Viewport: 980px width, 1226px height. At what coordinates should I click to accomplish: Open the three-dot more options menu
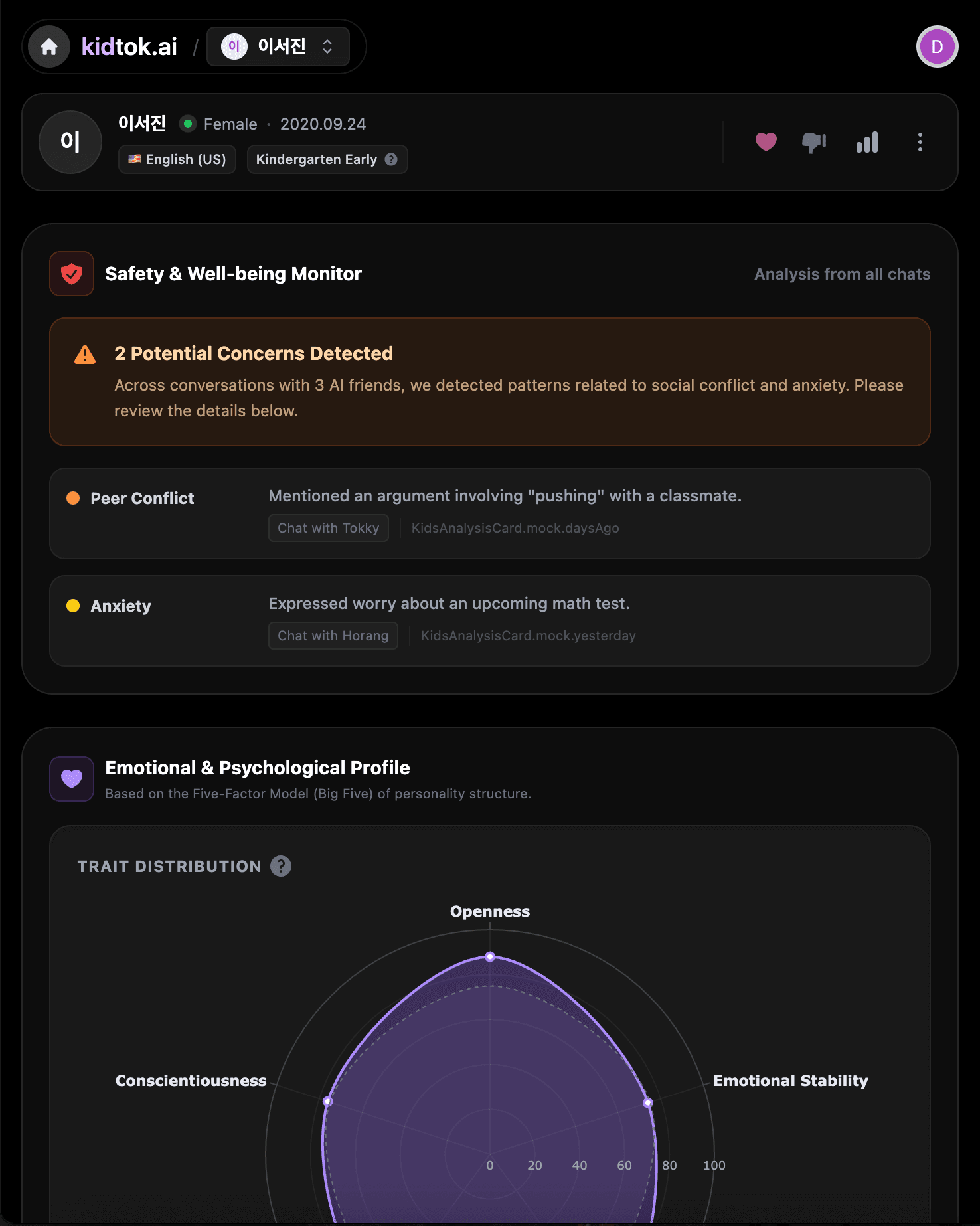[920, 142]
